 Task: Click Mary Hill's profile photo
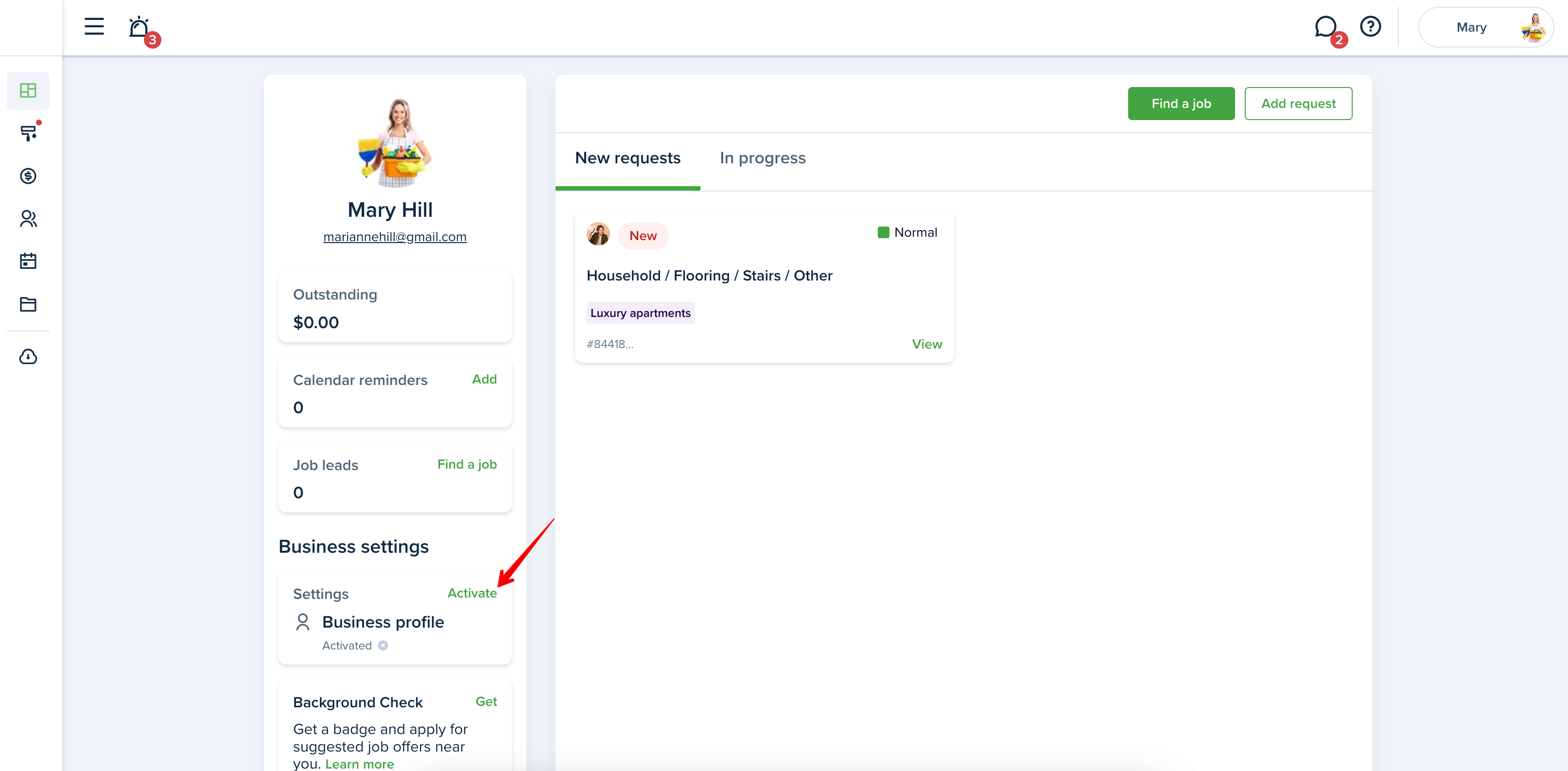tap(395, 142)
